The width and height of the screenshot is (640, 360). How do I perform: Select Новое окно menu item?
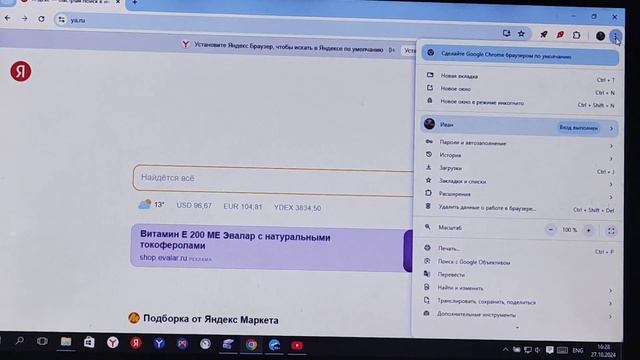(x=520, y=89)
